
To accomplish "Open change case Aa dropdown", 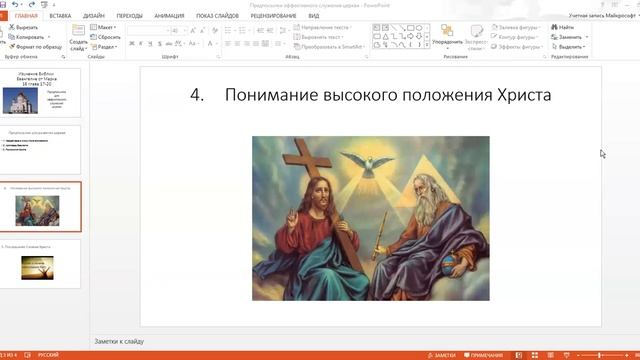I will tap(193, 44).
